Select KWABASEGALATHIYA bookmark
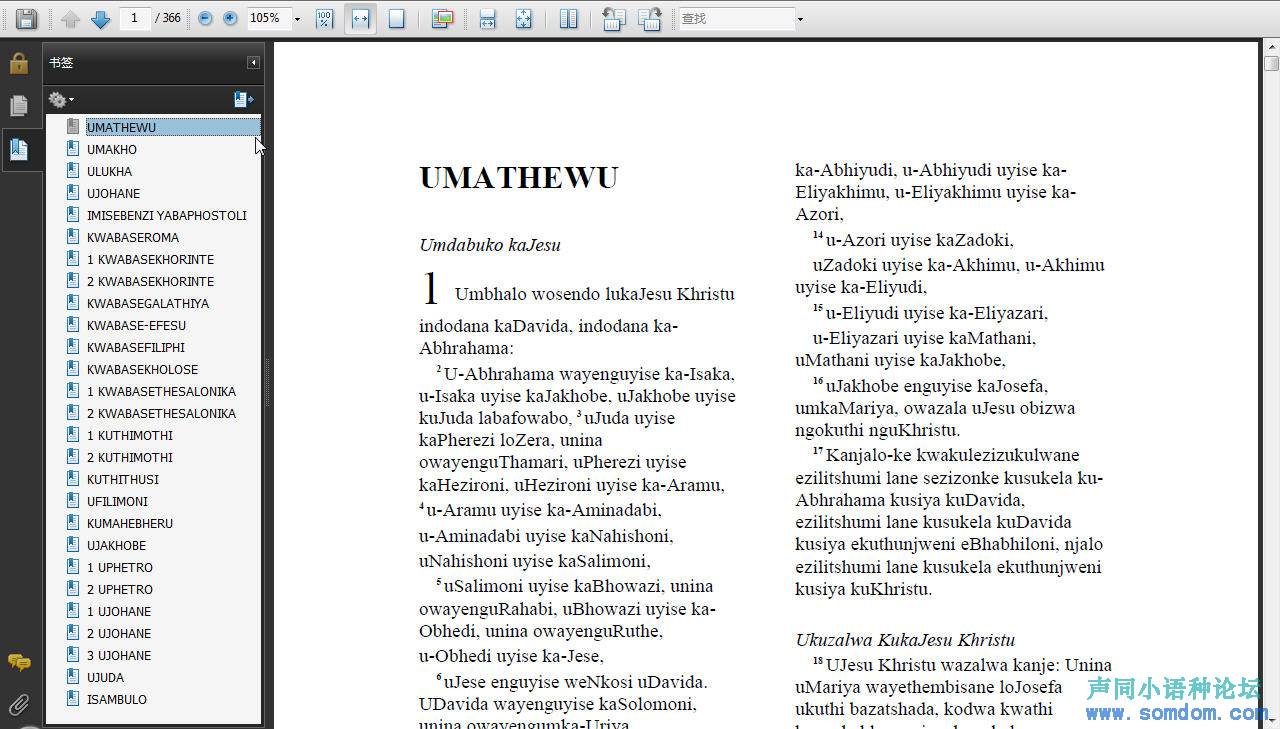 pos(148,303)
